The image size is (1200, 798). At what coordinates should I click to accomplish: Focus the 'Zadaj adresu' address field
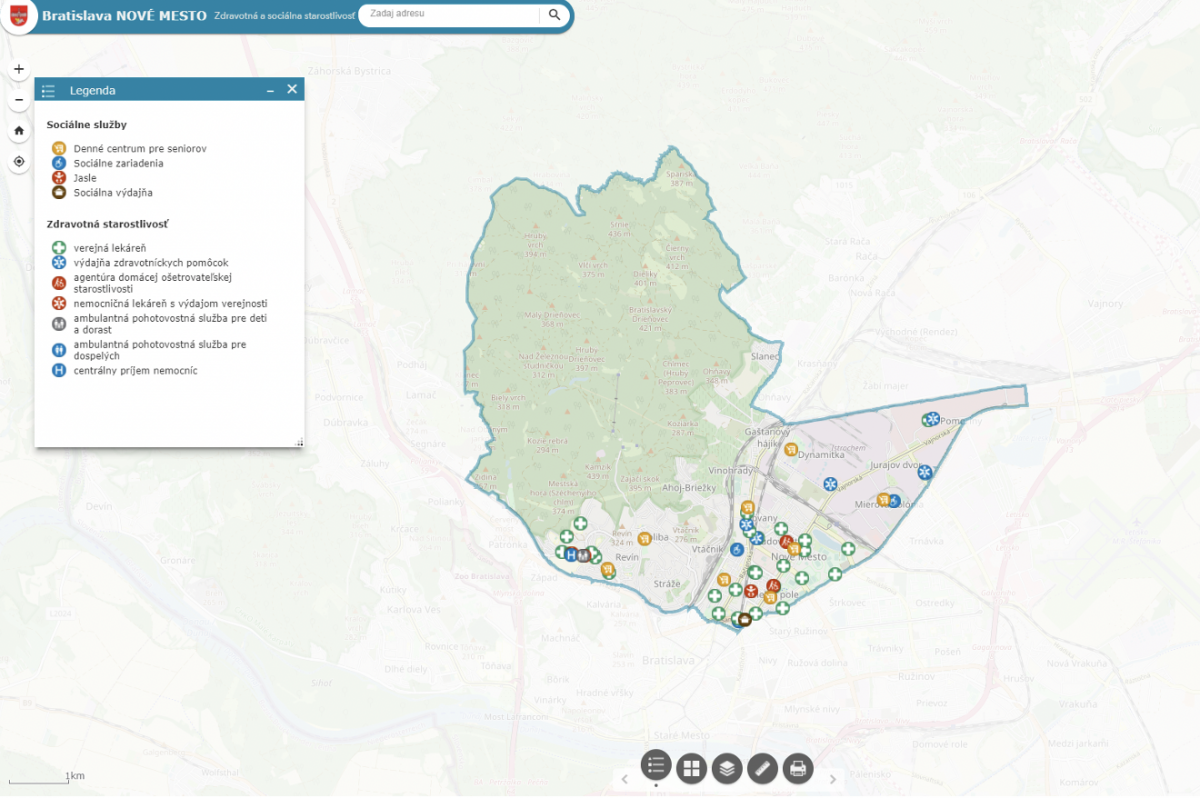pos(450,15)
